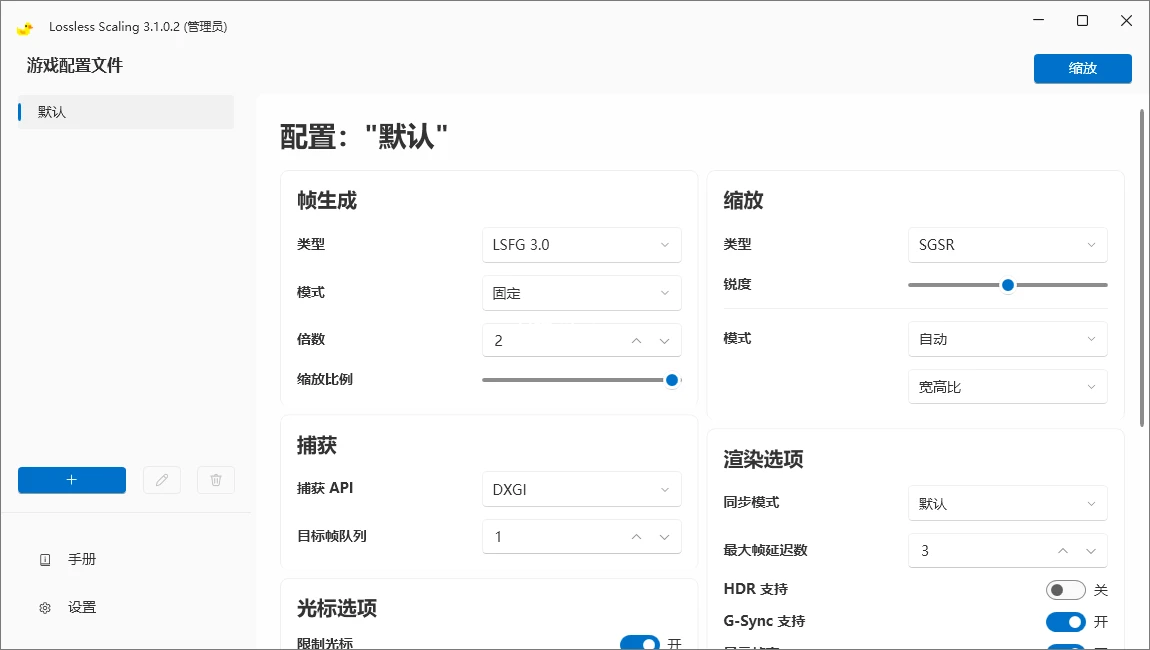Increase 最大帧延迟数 with up arrow
The width and height of the screenshot is (1150, 650).
point(1063,551)
